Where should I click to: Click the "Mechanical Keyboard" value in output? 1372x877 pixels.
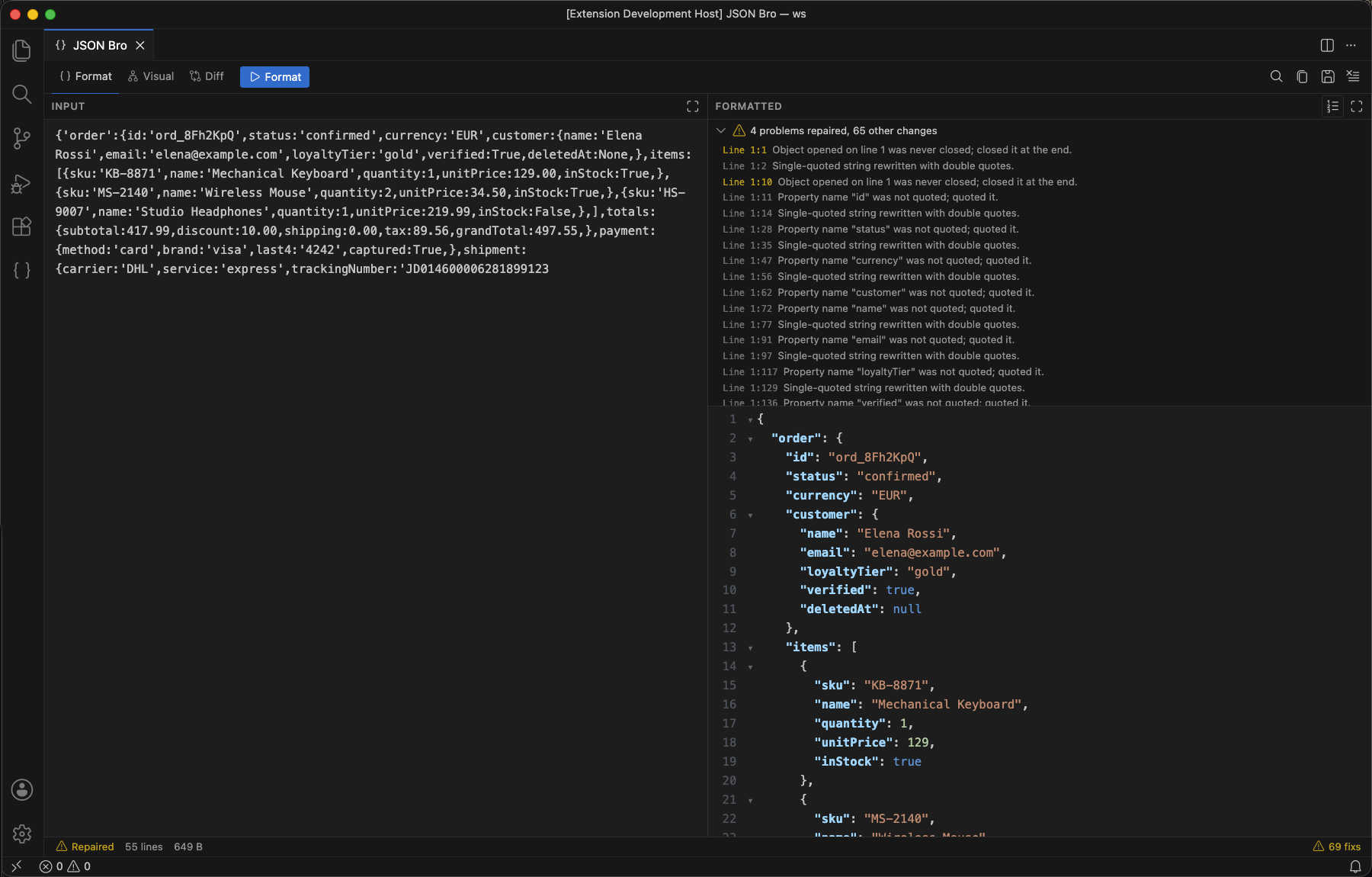[x=946, y=705]
